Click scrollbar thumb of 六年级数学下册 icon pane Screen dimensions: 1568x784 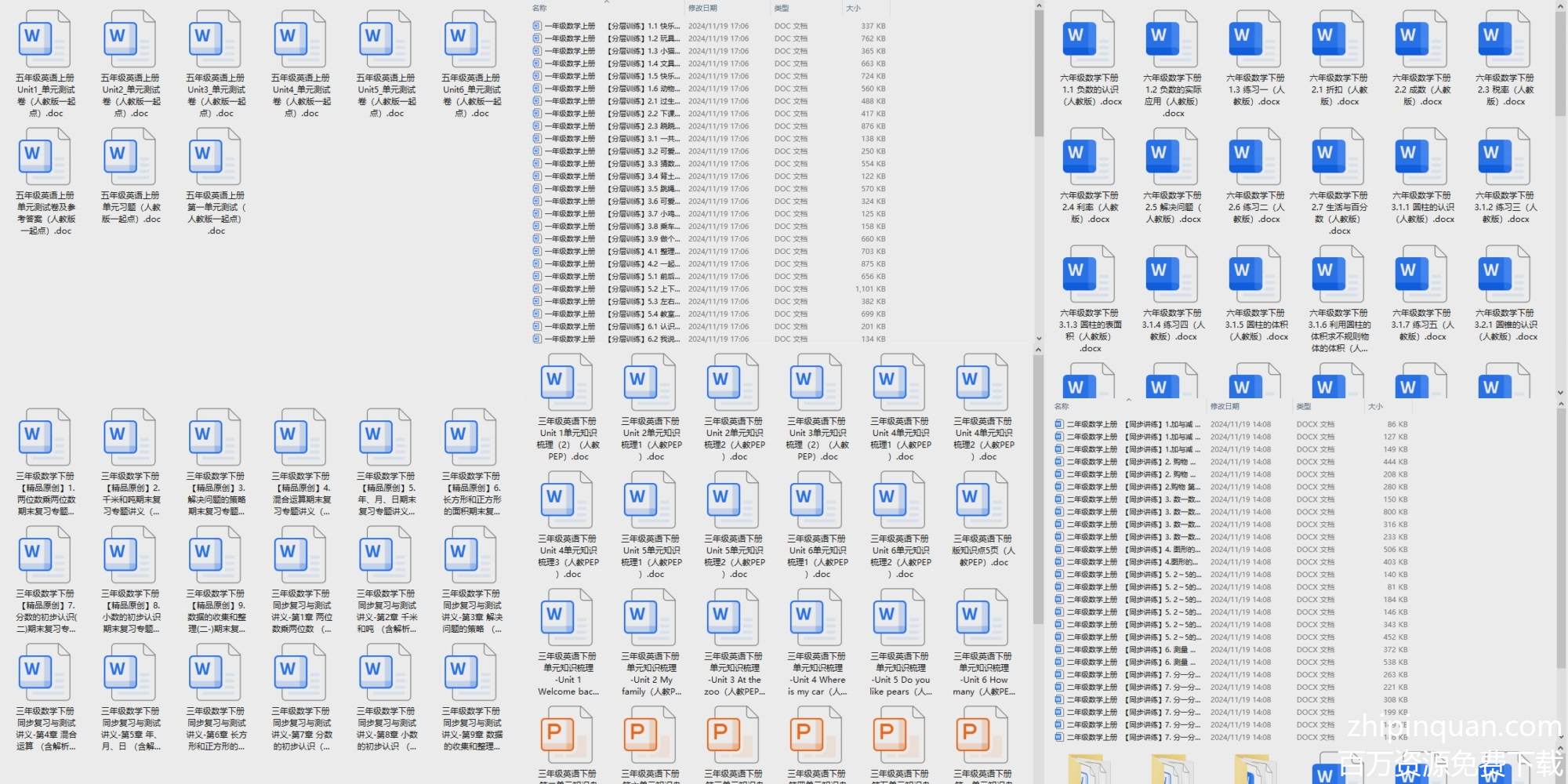point(1560,63)
